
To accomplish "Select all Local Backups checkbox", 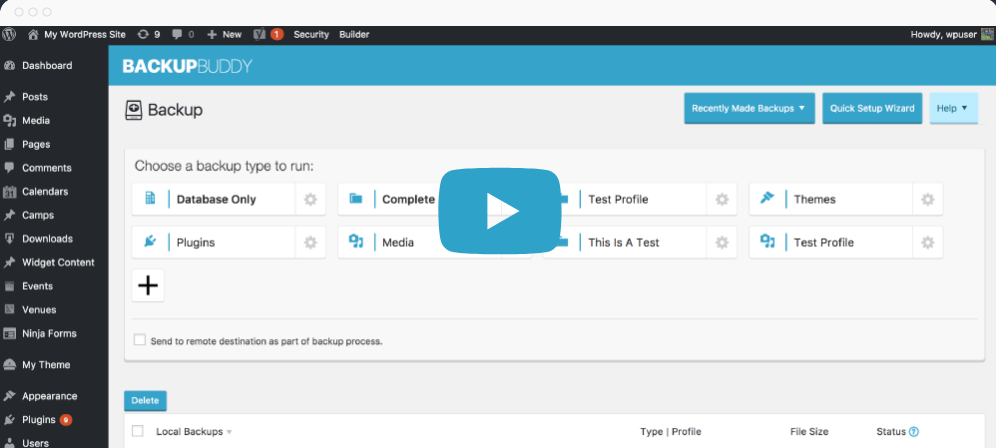I will 138,432.
